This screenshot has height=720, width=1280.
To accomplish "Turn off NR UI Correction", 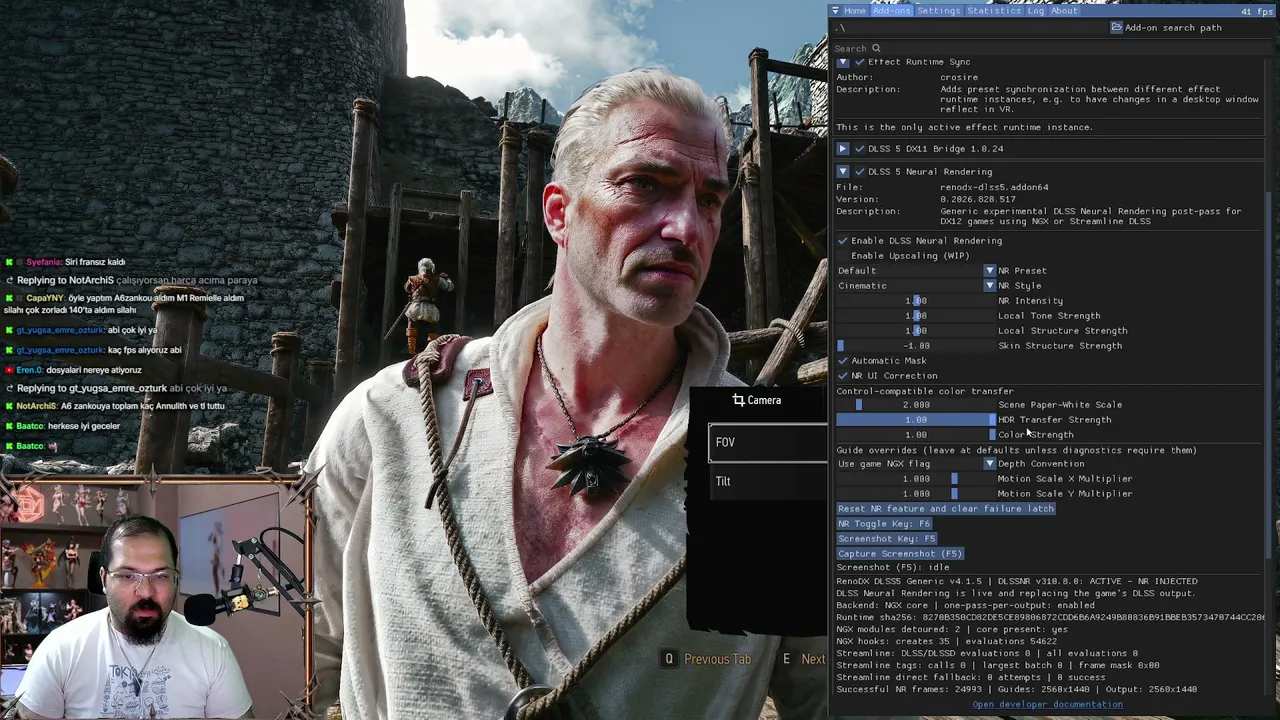I will click(842, 376).
